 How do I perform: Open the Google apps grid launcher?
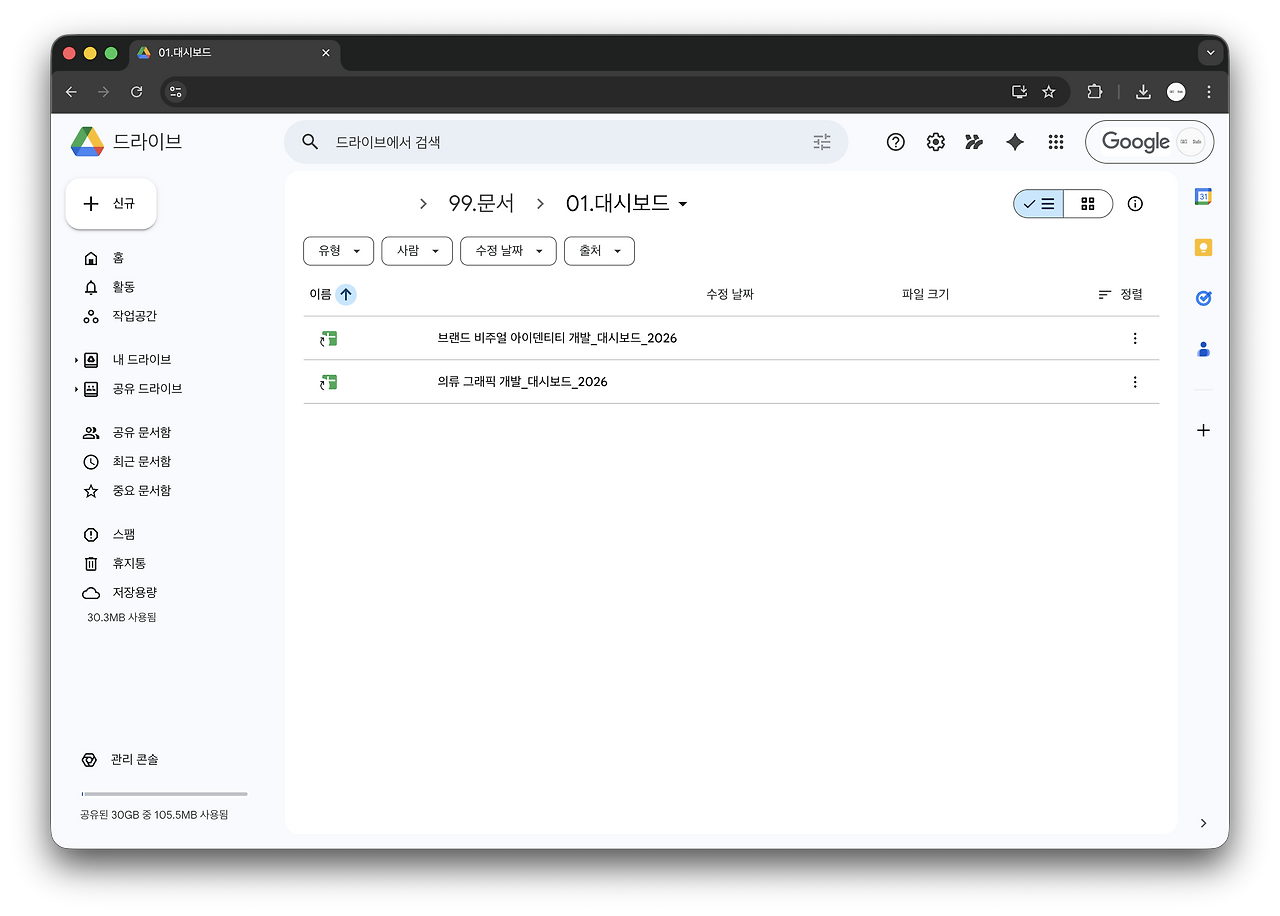pyautogui.click(x=1055, y=141)
